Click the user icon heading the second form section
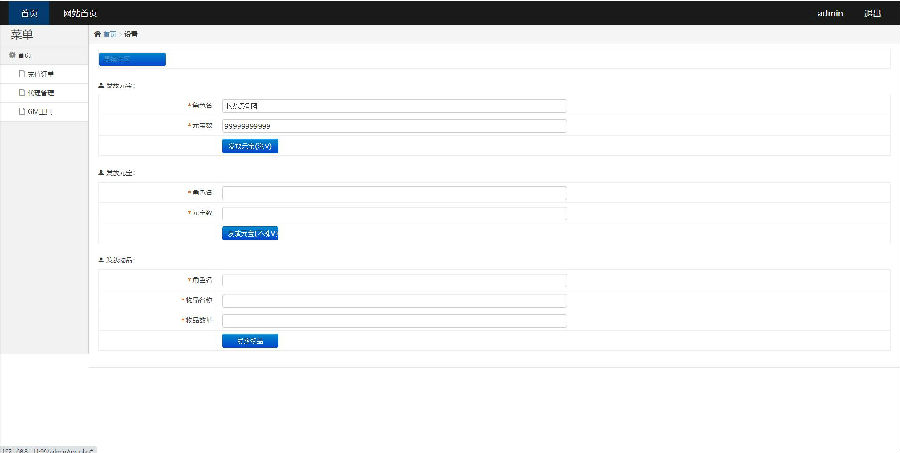 (101, 173)
